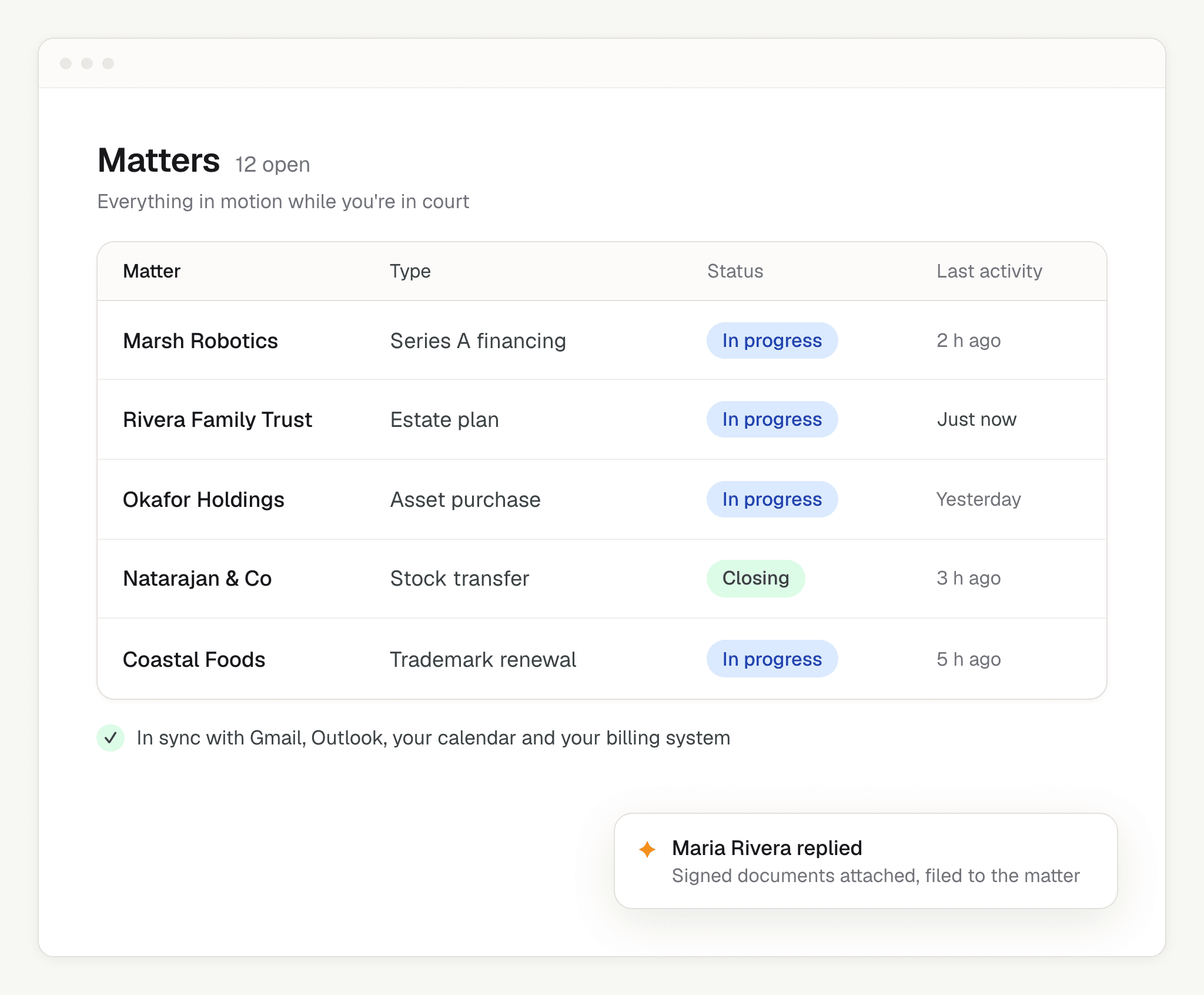The image size is (1204, 995).
Task: Click the In progress badge for Okafor Holdings
Action: point(772,499)
